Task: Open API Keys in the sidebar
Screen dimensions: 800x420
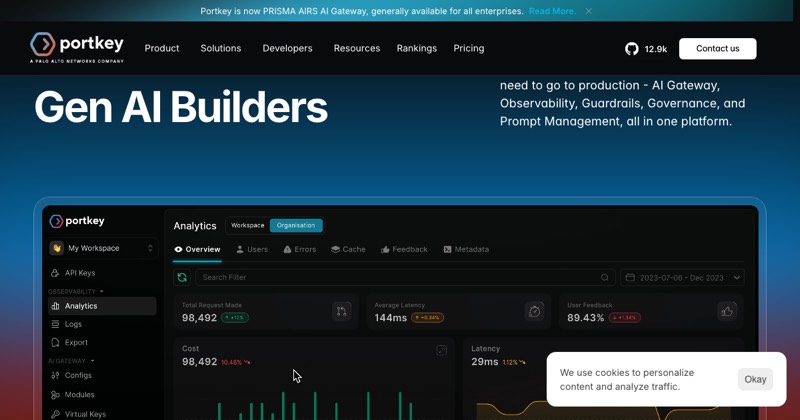Action: pyautogui.click(x=80, y=273)
